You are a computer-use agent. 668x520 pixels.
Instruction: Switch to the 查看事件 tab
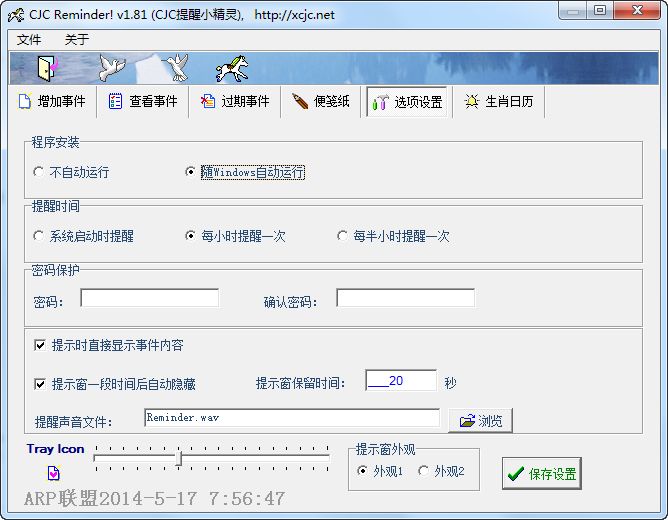tap(143, 101)
